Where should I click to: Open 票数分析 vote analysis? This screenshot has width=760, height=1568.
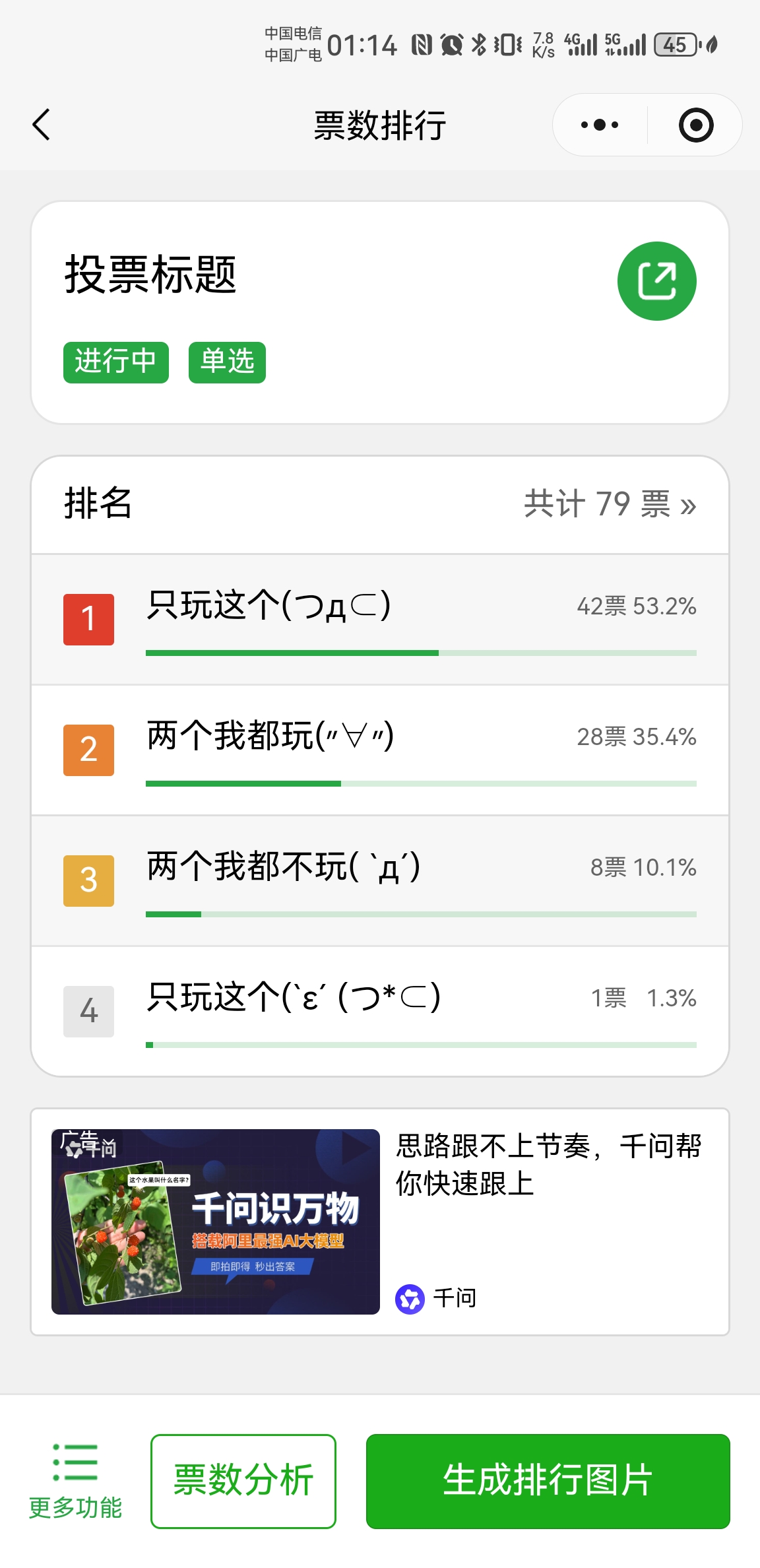coord(243,1481)
